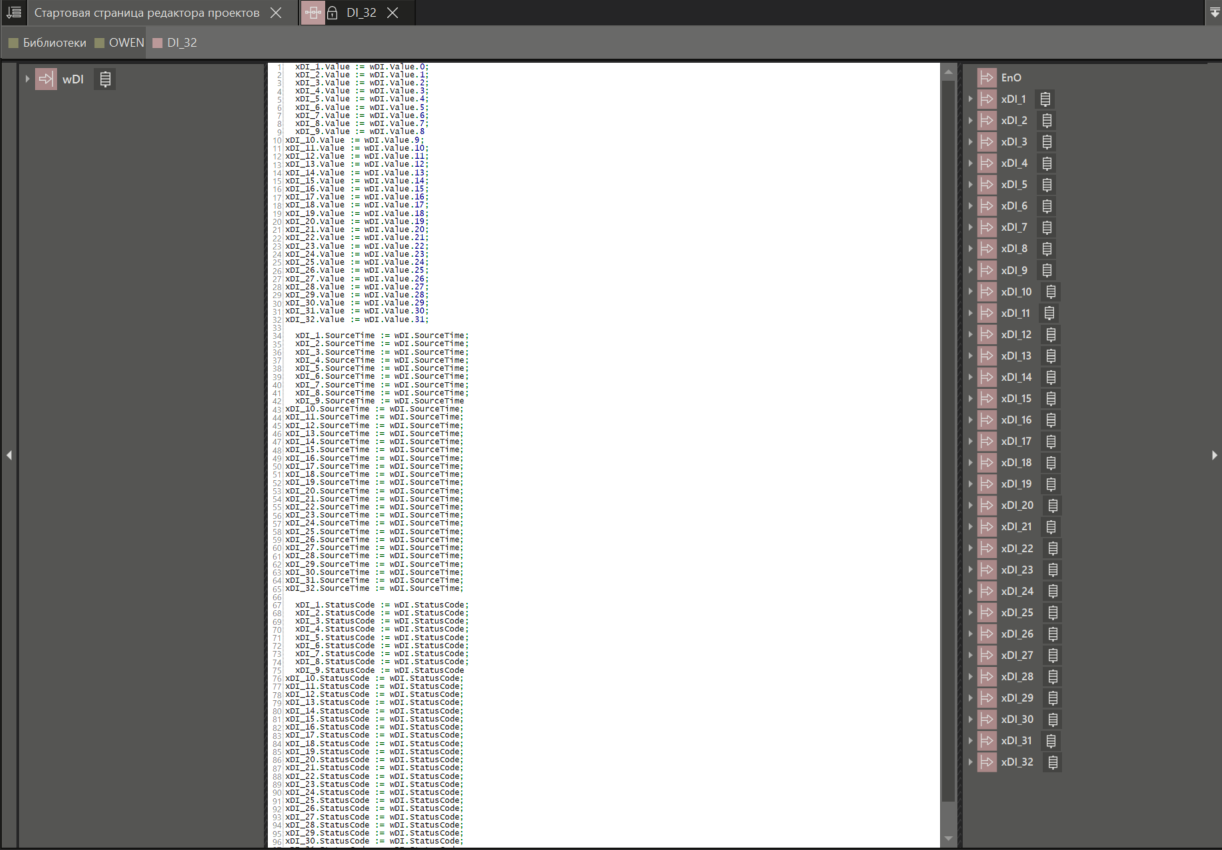1222x850 pixels.
Task: Select the xDI_31 output label
Action: [1016, 741]
